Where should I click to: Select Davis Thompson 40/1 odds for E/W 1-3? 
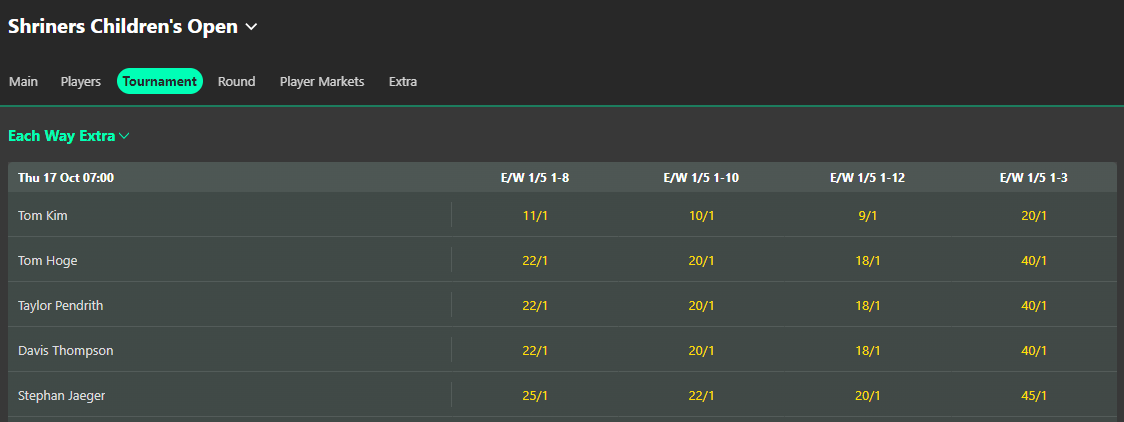[x=1034, y=351]
